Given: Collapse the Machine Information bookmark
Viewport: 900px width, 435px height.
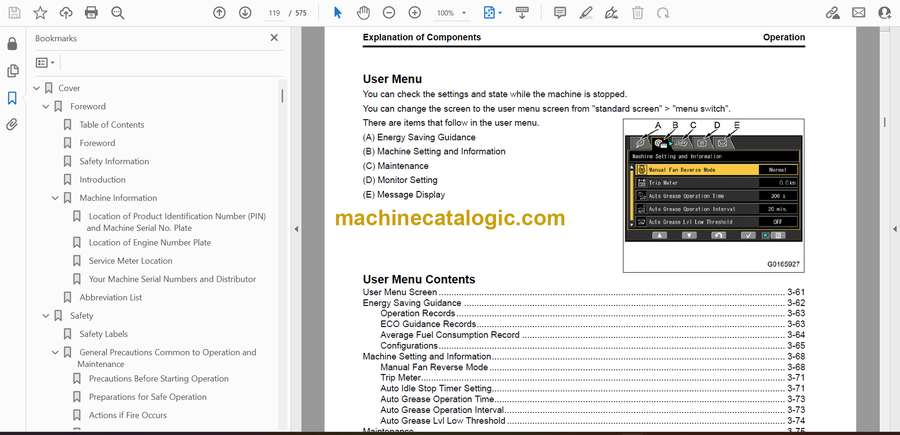Looking at the screenshot, I should pyautogui.click(x=55, y=198).
